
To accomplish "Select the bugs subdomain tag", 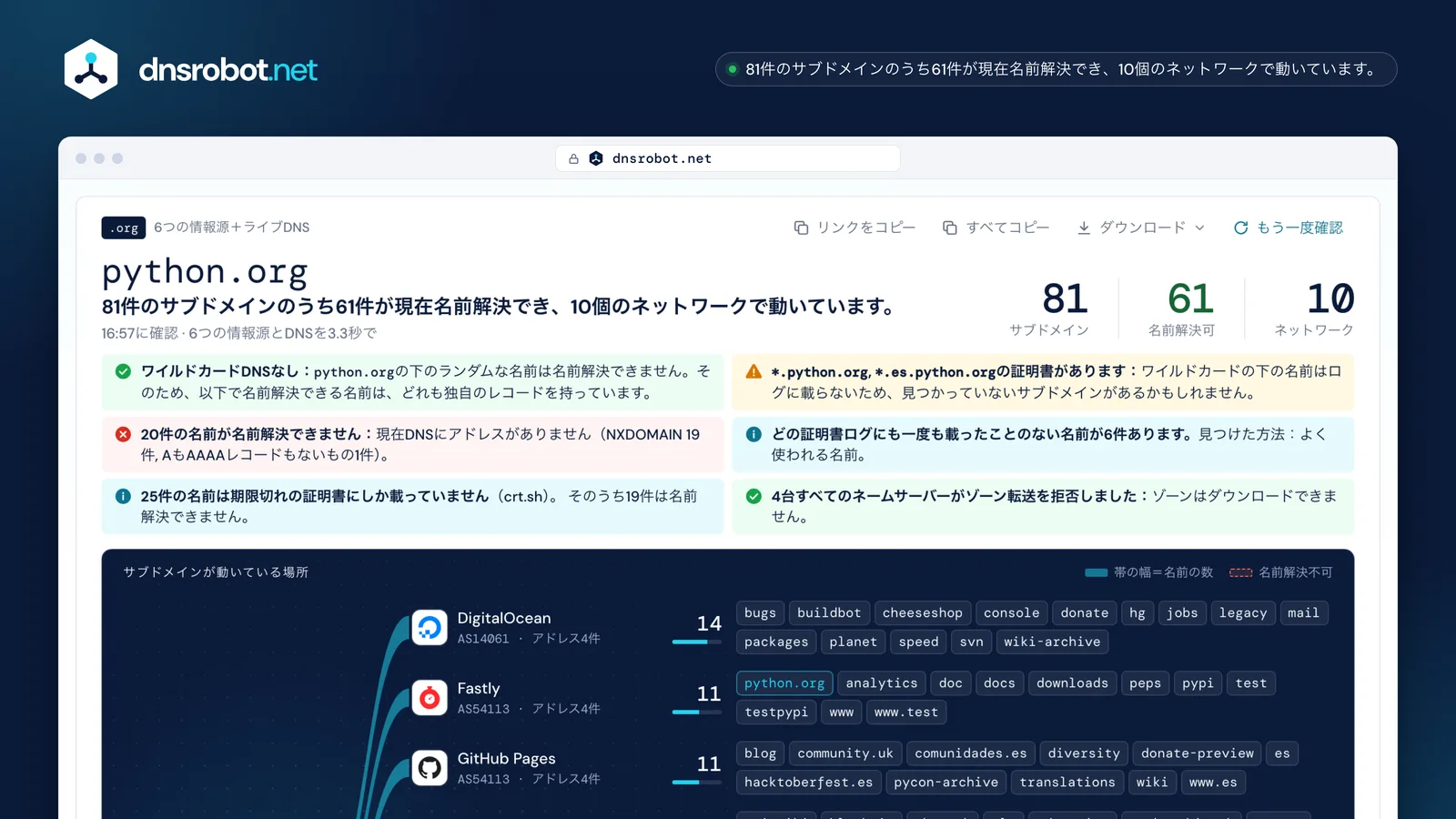I will click(x=760, y=613).
